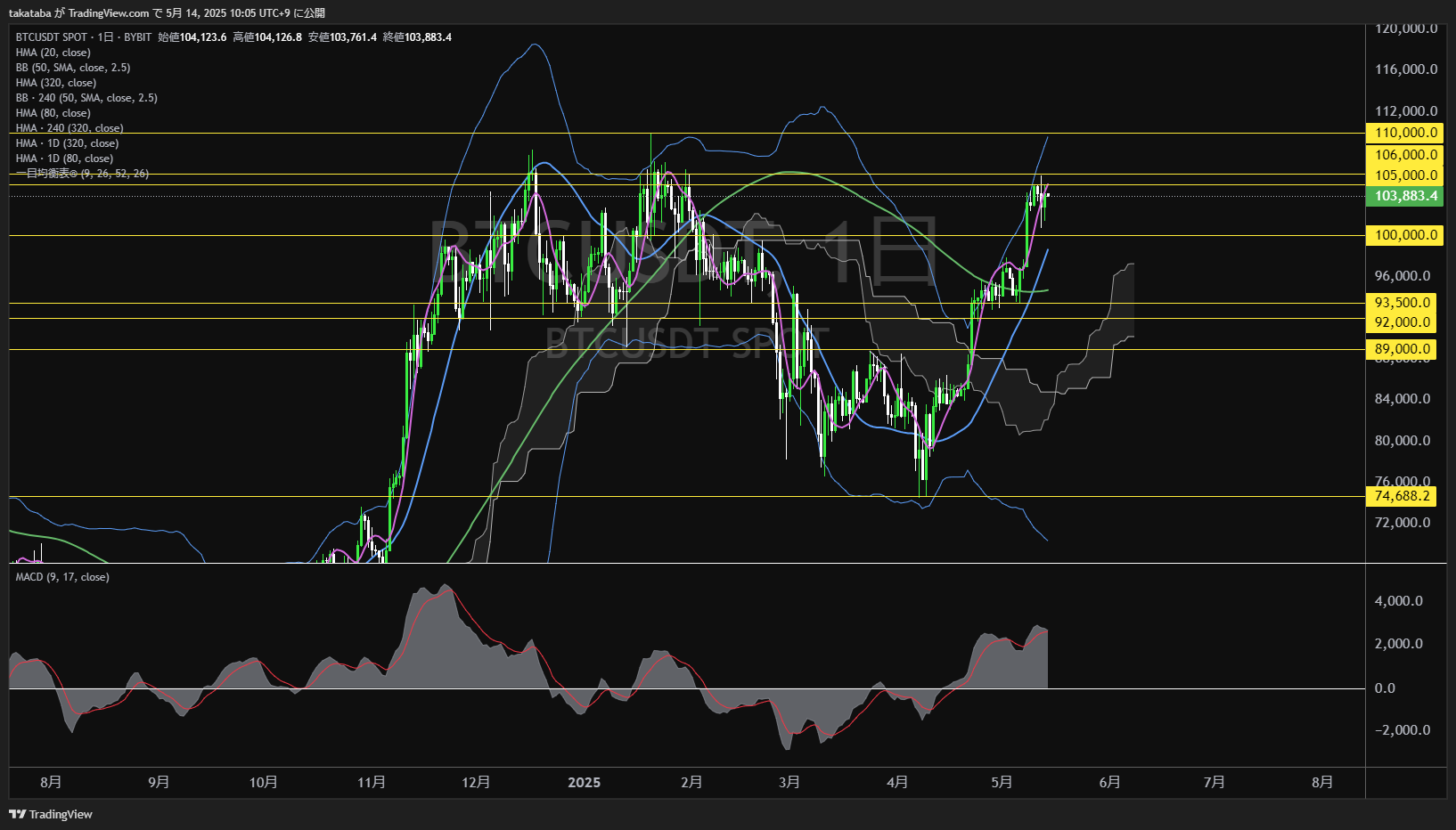Screen dimensions: 1456x830
Task: Click 10月 on the time axis
Action: [x=264, y=782]
